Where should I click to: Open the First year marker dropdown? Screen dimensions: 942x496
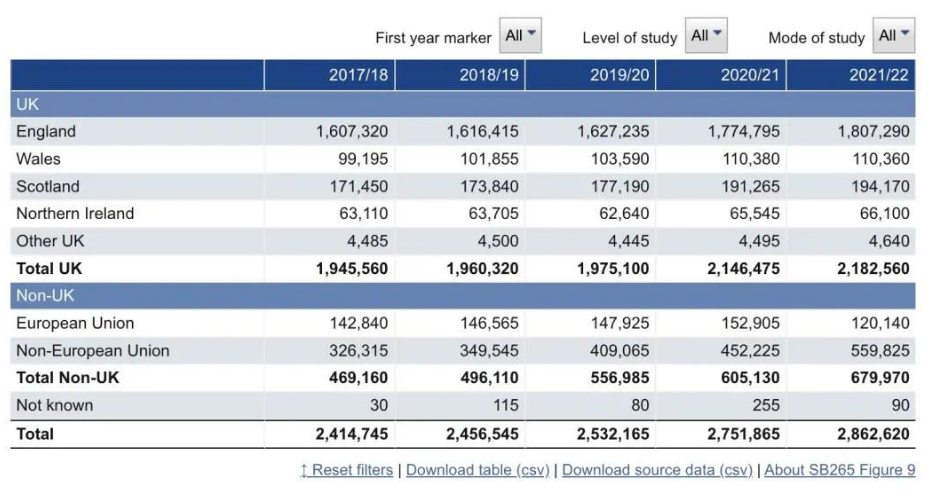point(521,36)
